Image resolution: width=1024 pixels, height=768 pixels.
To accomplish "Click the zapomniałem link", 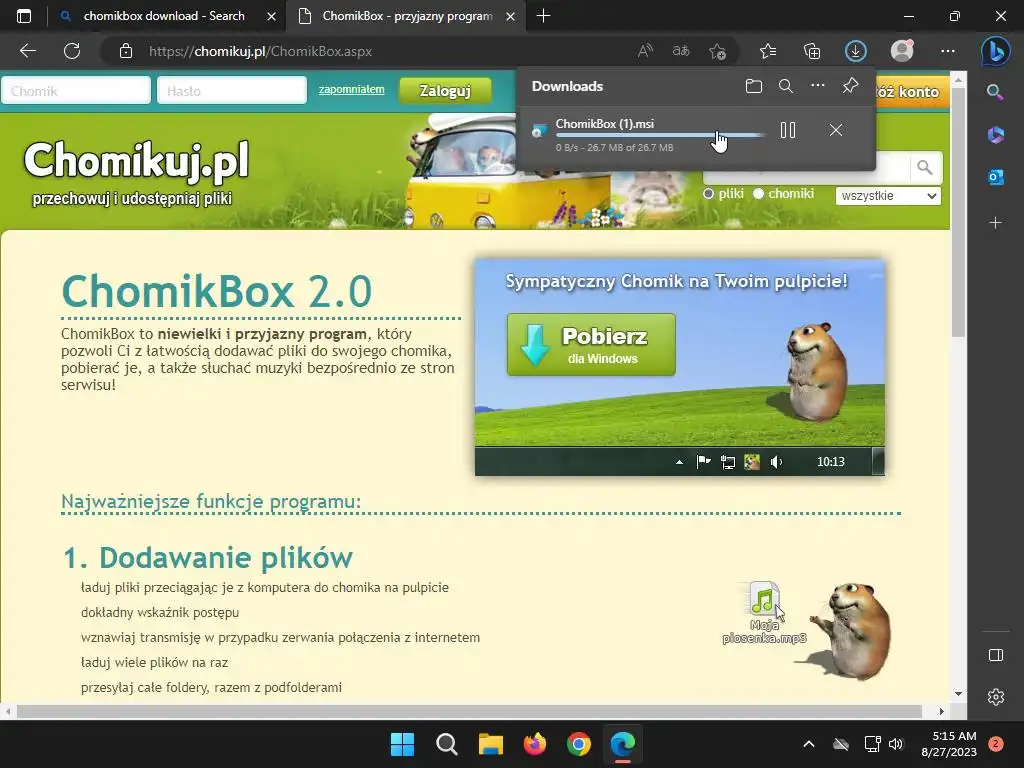I will pos(351,89).
